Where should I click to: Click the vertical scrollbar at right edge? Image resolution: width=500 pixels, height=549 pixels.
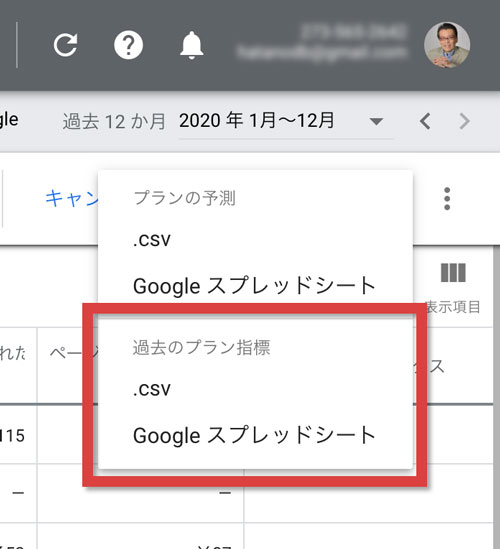(496, 397)
